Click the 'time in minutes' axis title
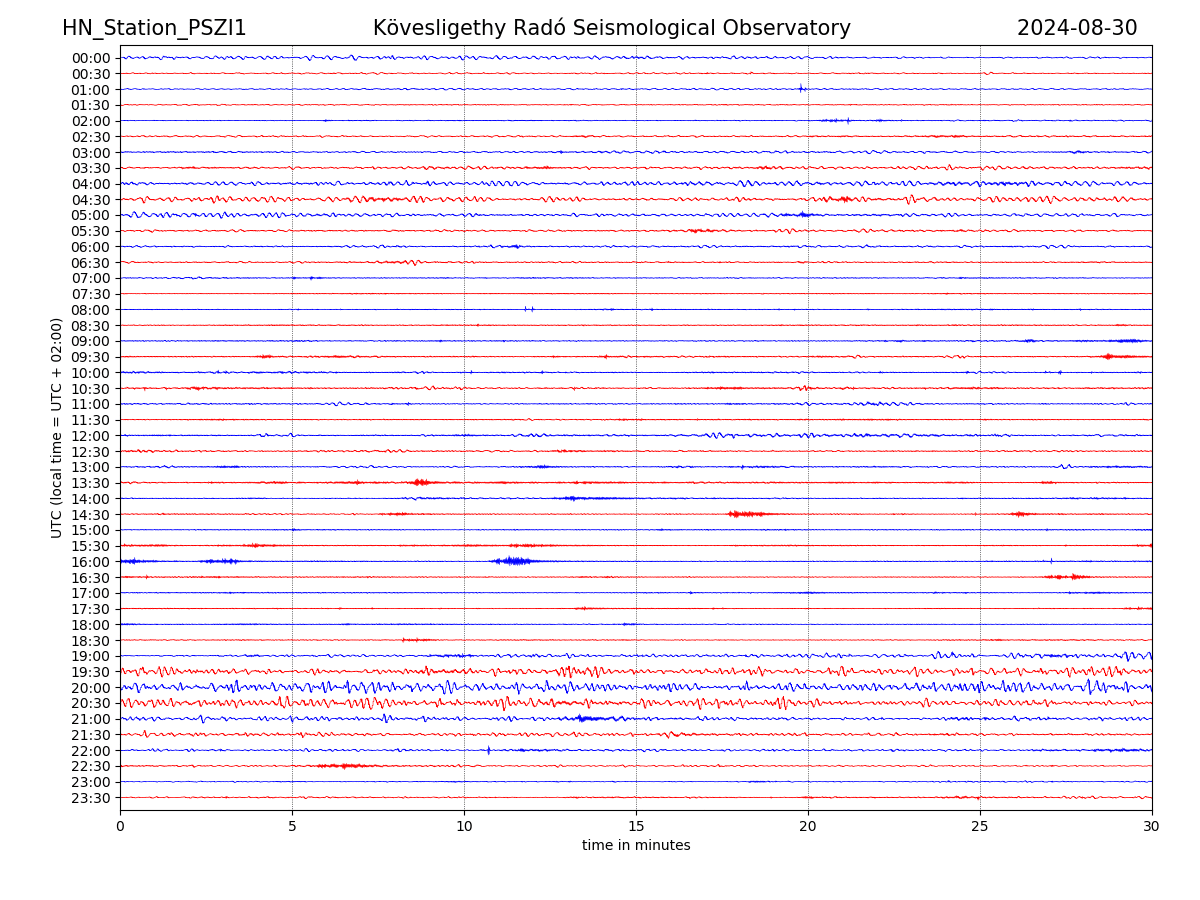This screenshot has height=900, width=1200. point(636,846)
